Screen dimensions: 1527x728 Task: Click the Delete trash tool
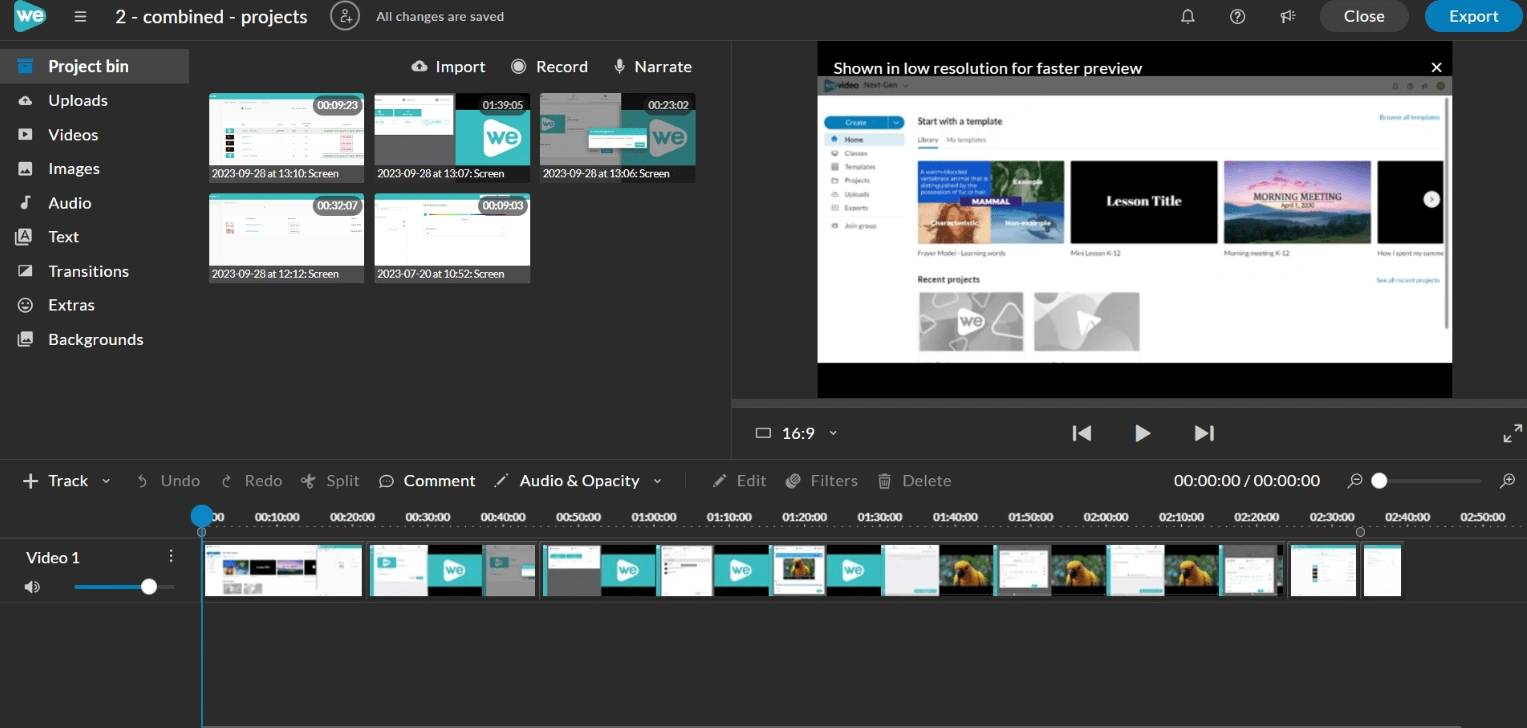[914, 481]
